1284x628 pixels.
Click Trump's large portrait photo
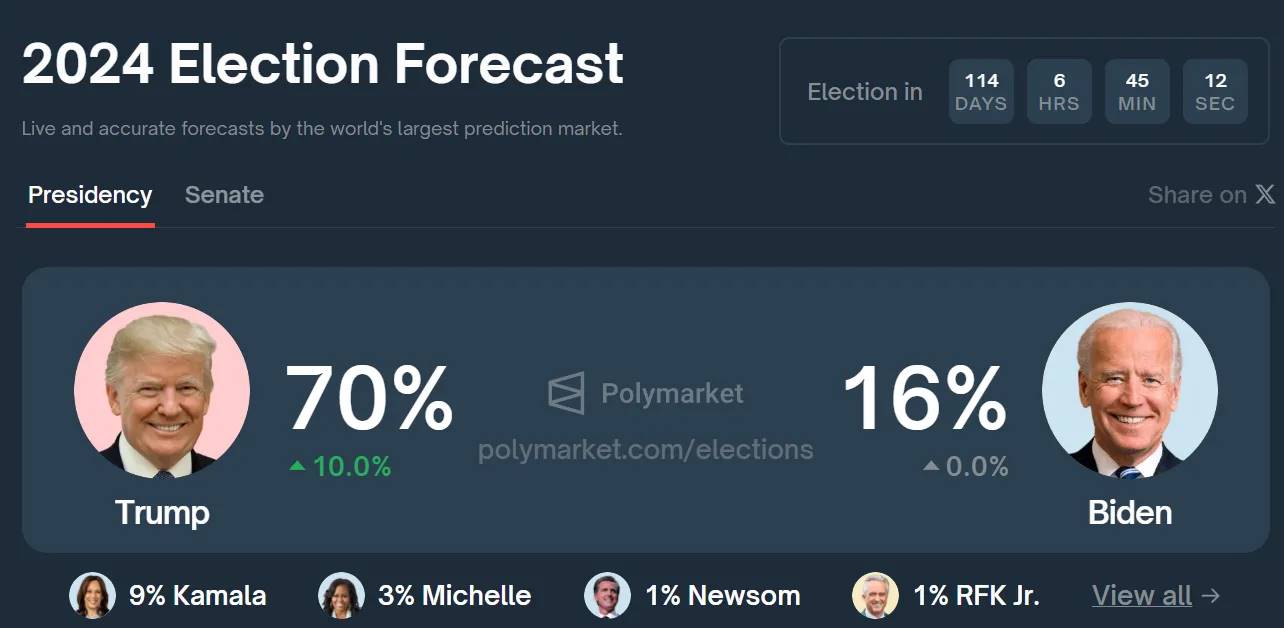click(162, 390)
